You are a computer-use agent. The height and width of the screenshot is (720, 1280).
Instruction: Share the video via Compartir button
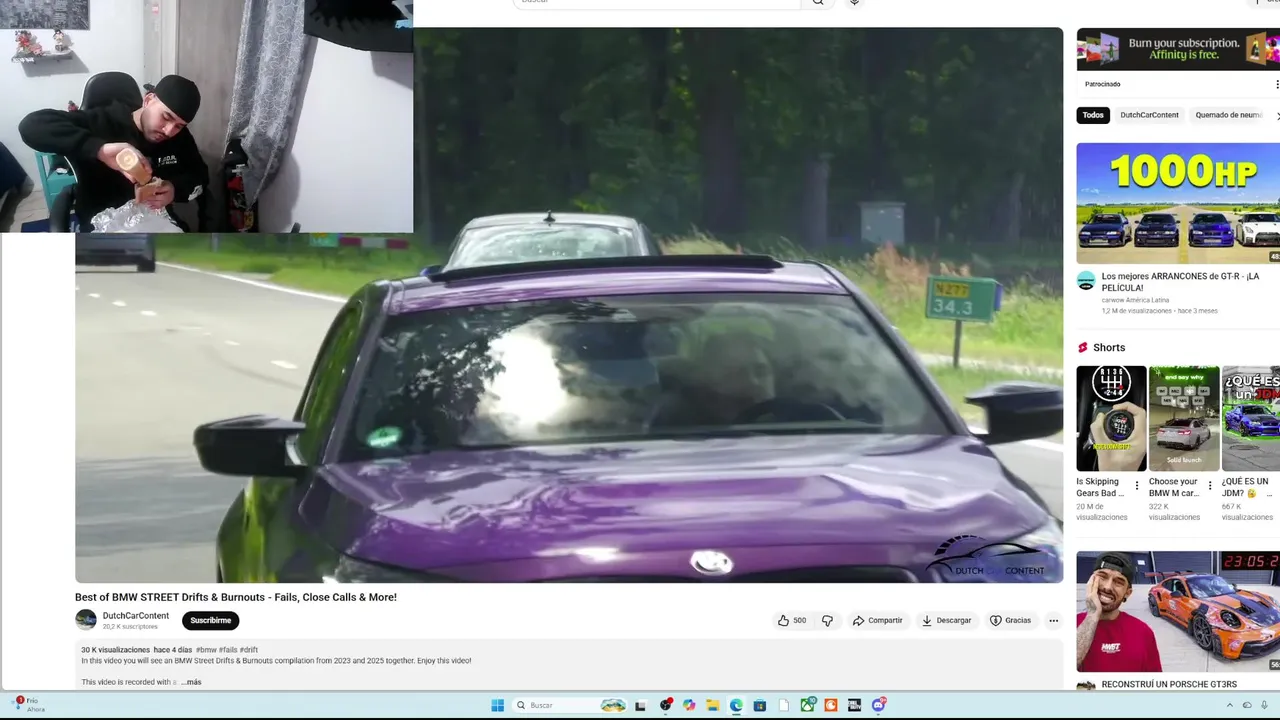coord(877,620)
